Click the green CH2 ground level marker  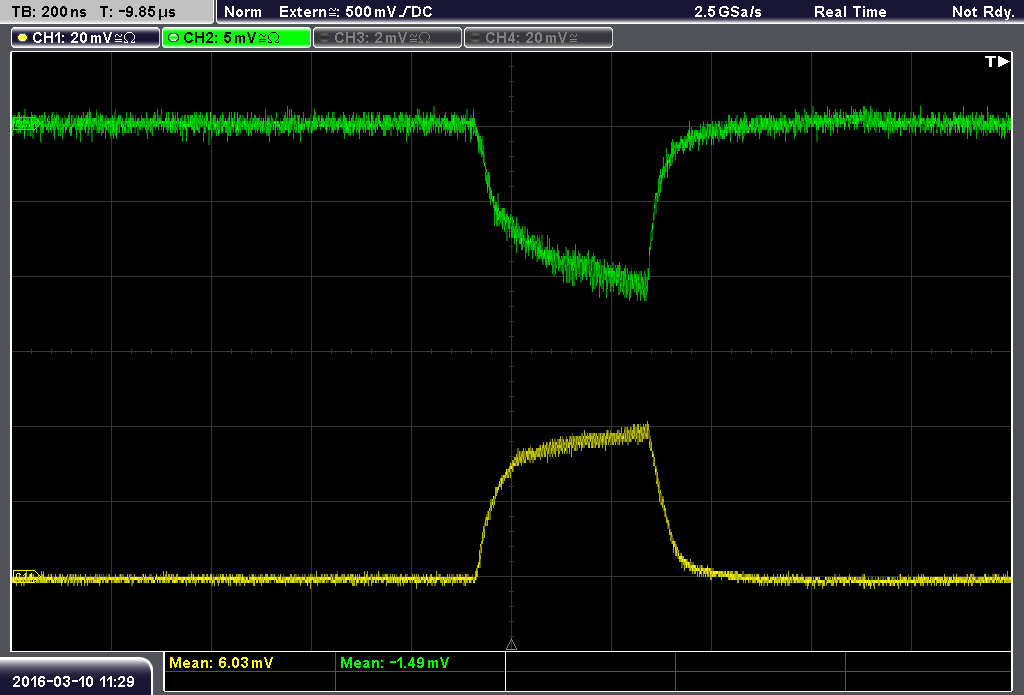pyautogui.click(x=26, y=123)
